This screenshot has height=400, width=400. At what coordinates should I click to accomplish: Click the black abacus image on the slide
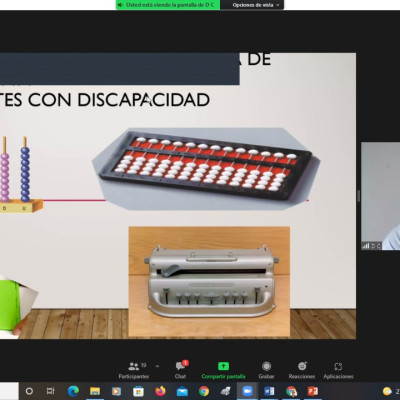206,169
